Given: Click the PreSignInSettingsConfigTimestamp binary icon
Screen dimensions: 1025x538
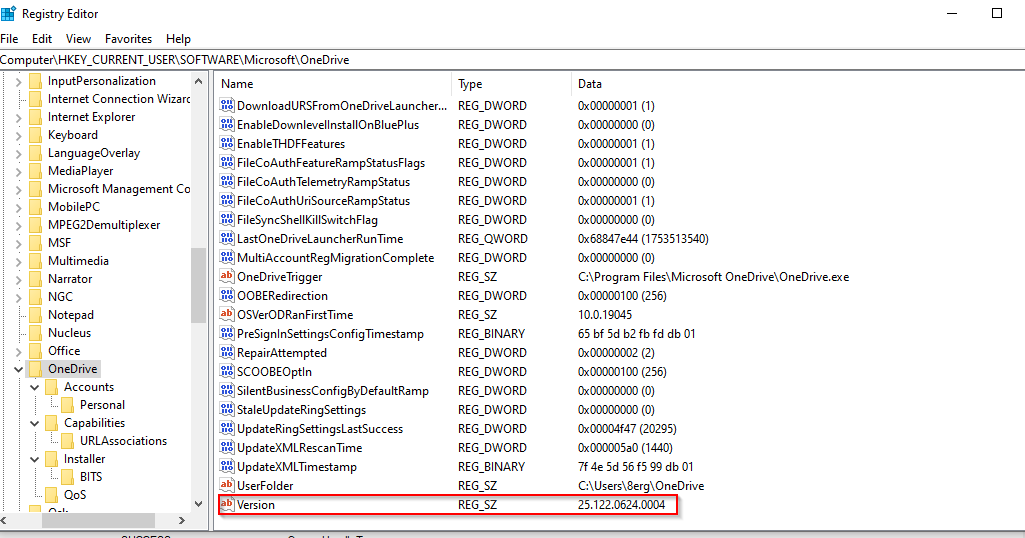Looking at the screenshot, I should 227,333.
